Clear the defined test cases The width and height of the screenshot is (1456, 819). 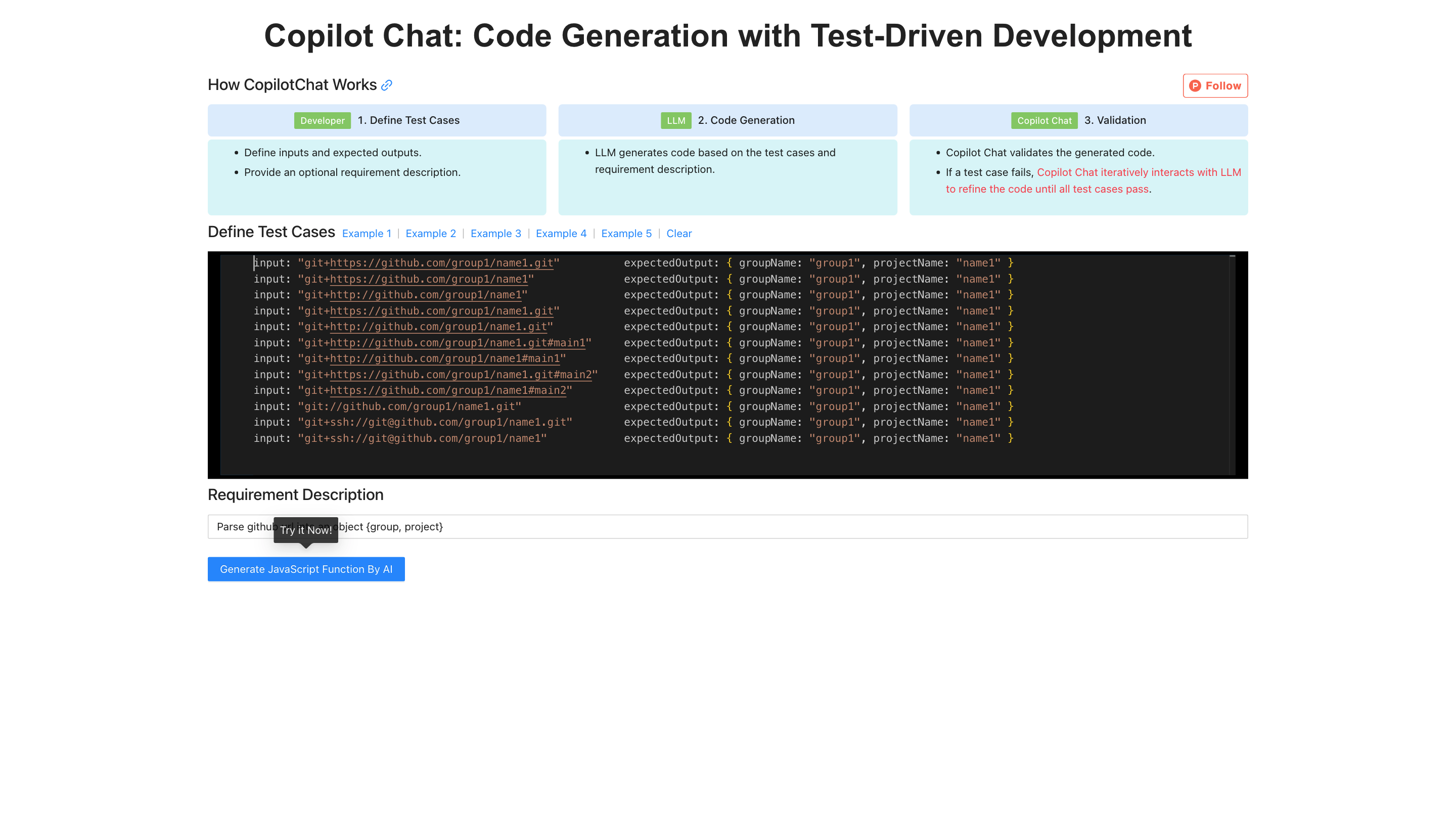[678, 234]
